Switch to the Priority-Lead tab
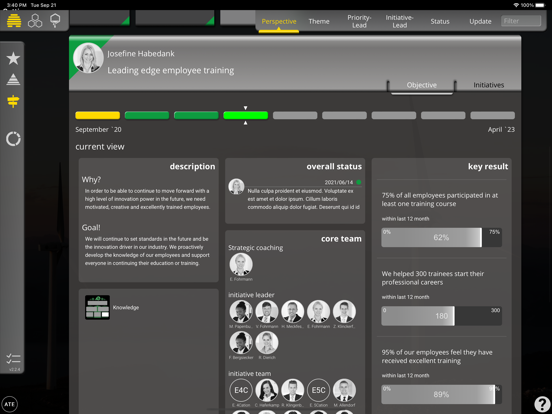Viewport: 552px width, 414px height. point(359,21)
